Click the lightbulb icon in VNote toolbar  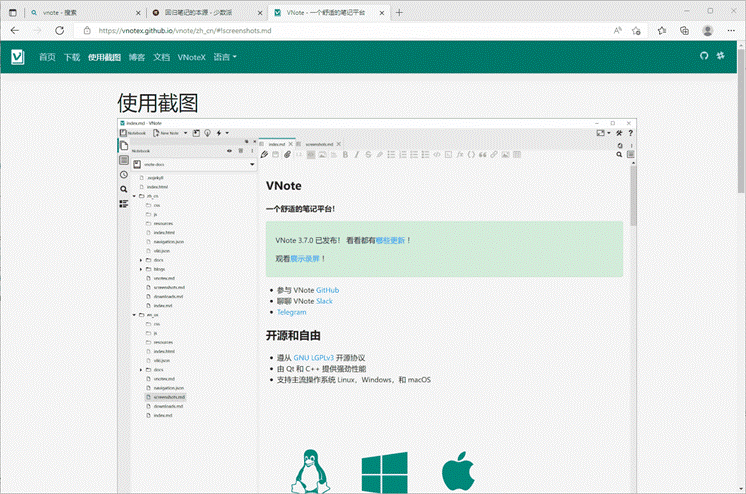pyautogui.click(x=207, y=133)
